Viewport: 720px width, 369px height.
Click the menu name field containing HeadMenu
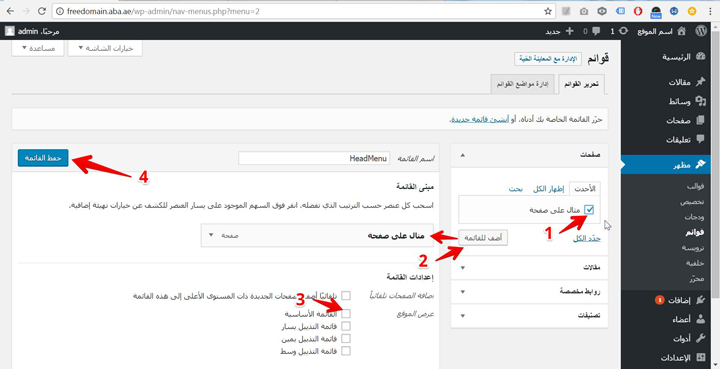314,158
